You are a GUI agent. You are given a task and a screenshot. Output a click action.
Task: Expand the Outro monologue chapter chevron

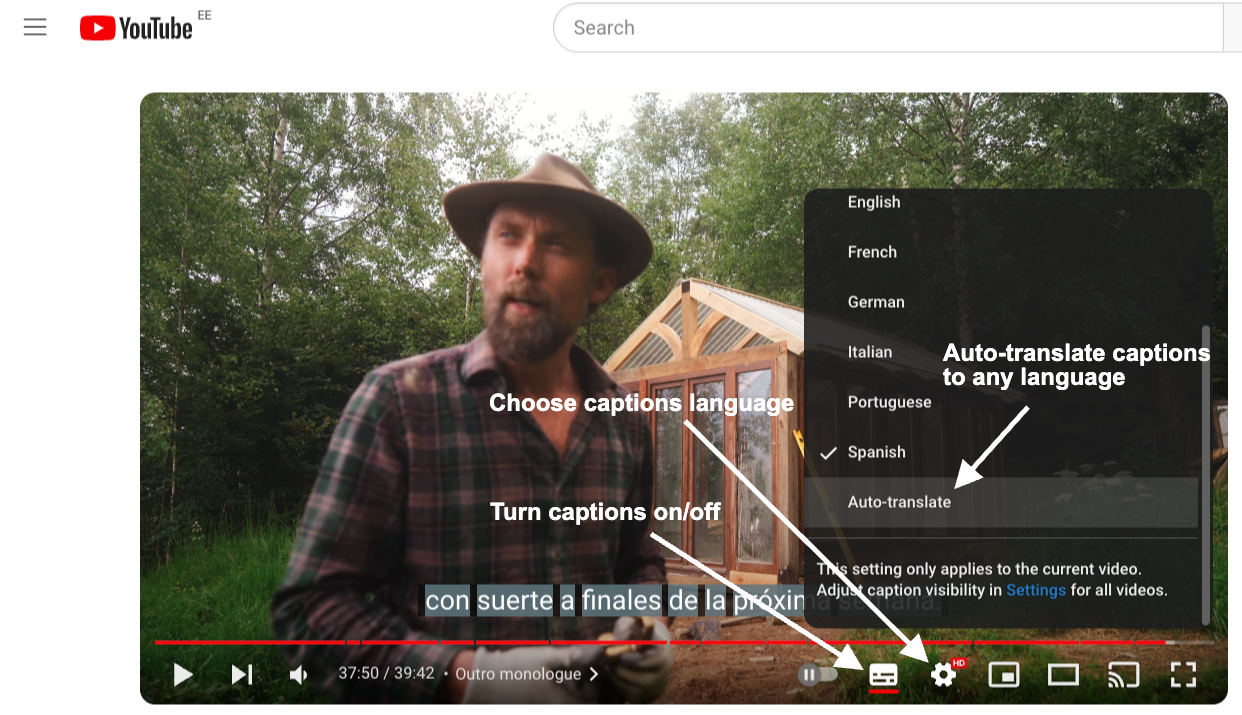click(594, 674)
